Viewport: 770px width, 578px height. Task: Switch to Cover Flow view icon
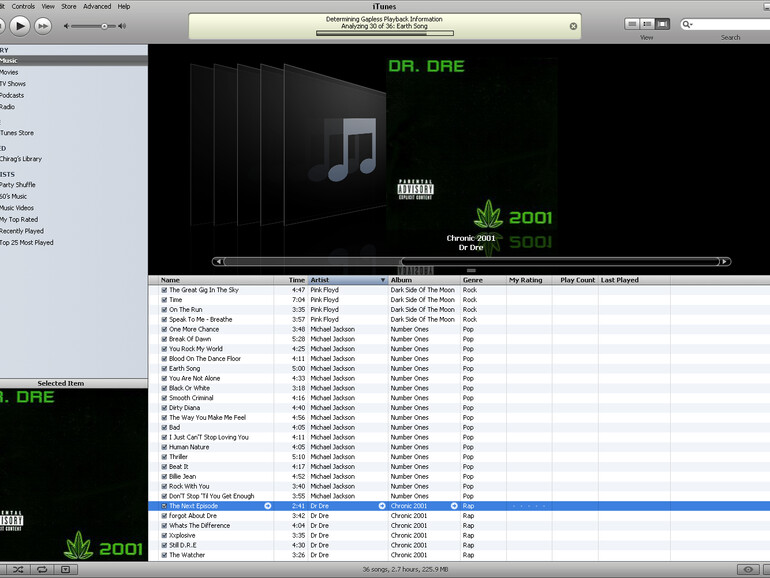(662, 24)
